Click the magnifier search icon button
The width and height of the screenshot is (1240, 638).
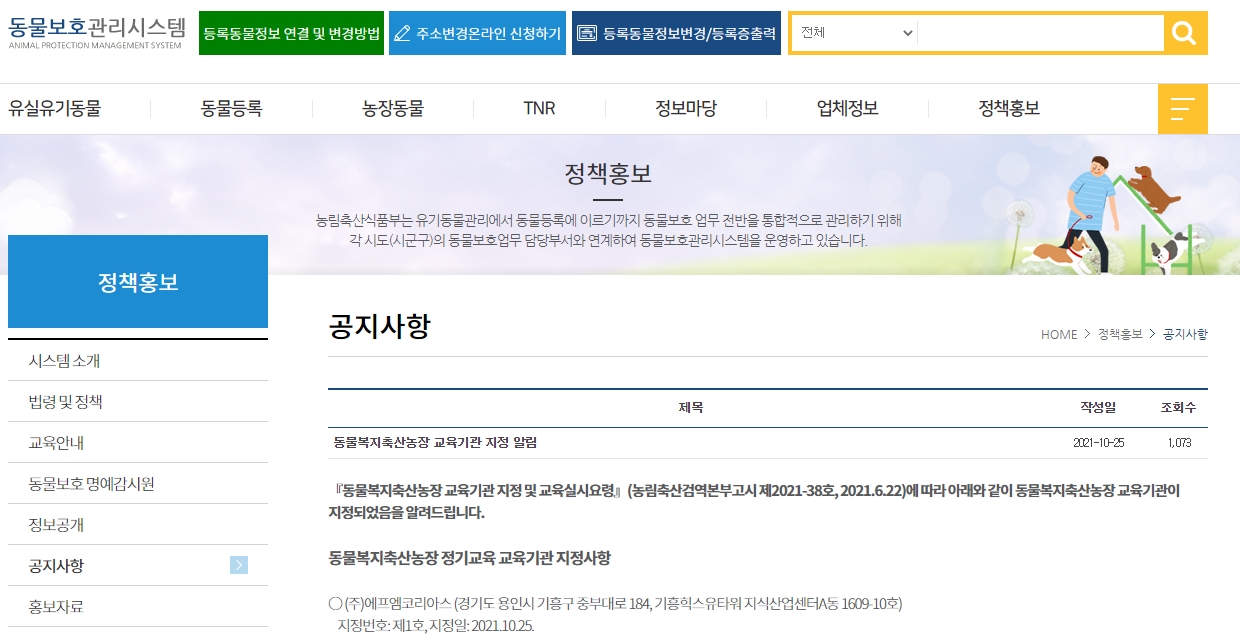pos(1185,33)
